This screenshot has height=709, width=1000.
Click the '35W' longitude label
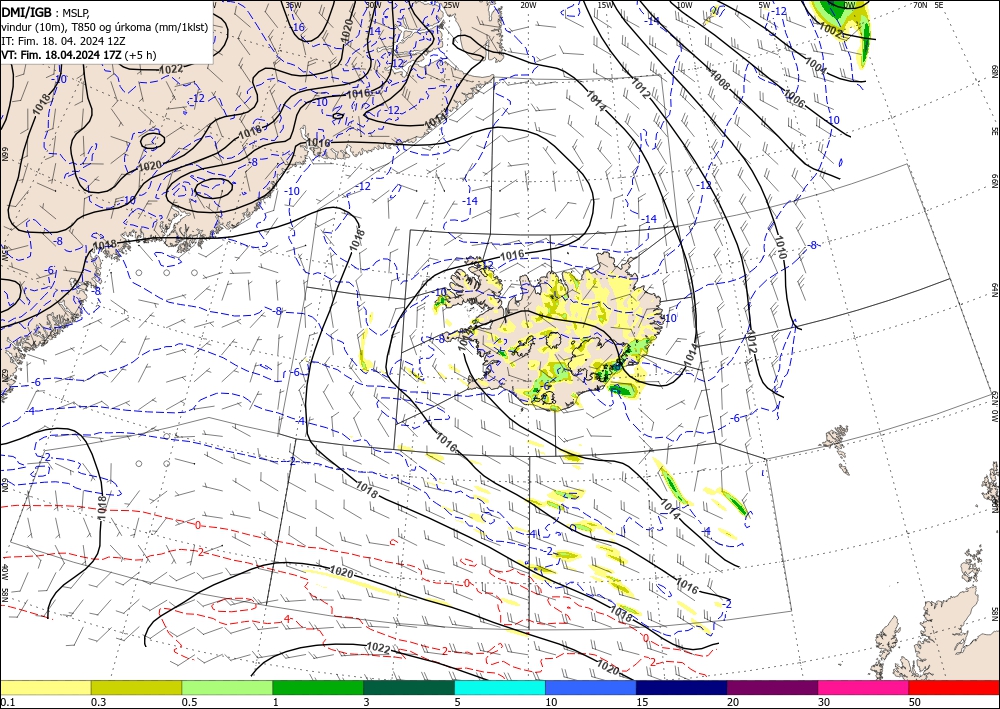pos(293,4)
